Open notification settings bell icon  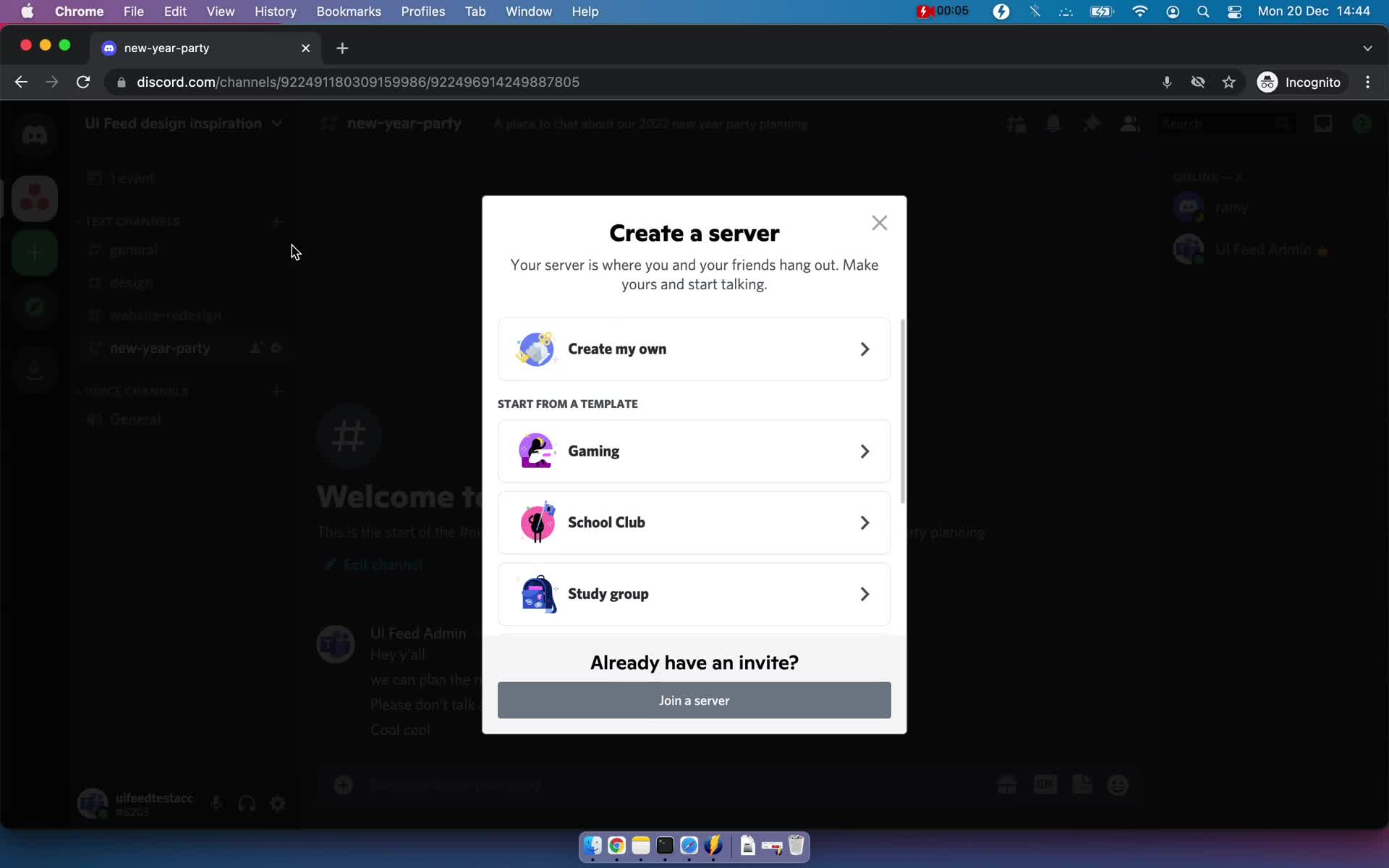pyautogui.click(x=1053, y=124)
